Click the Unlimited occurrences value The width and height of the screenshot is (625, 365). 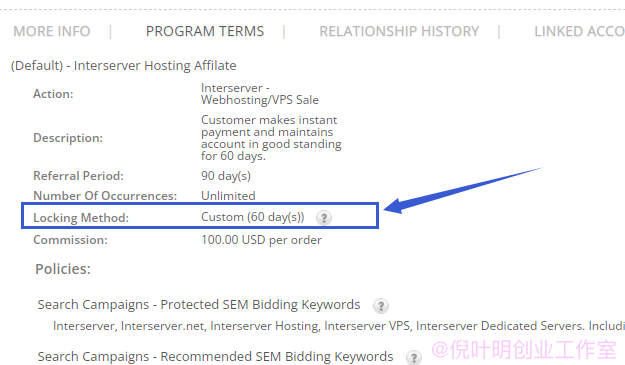point(228,196)
